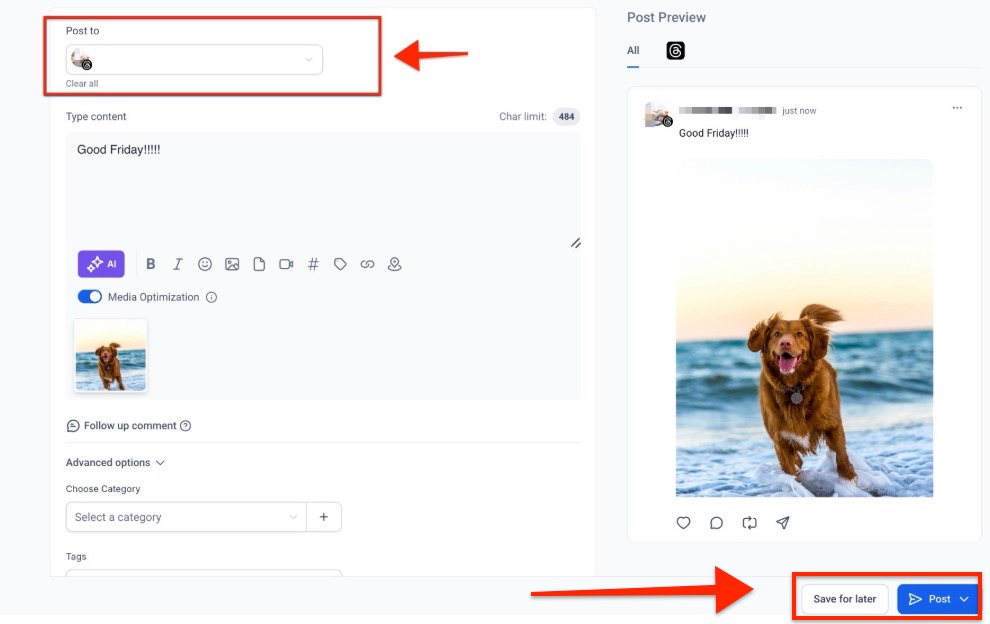Image resolution: width=990 pixels, height=624 pixels.
Task: Insert a hashtag
Action: 313,264
